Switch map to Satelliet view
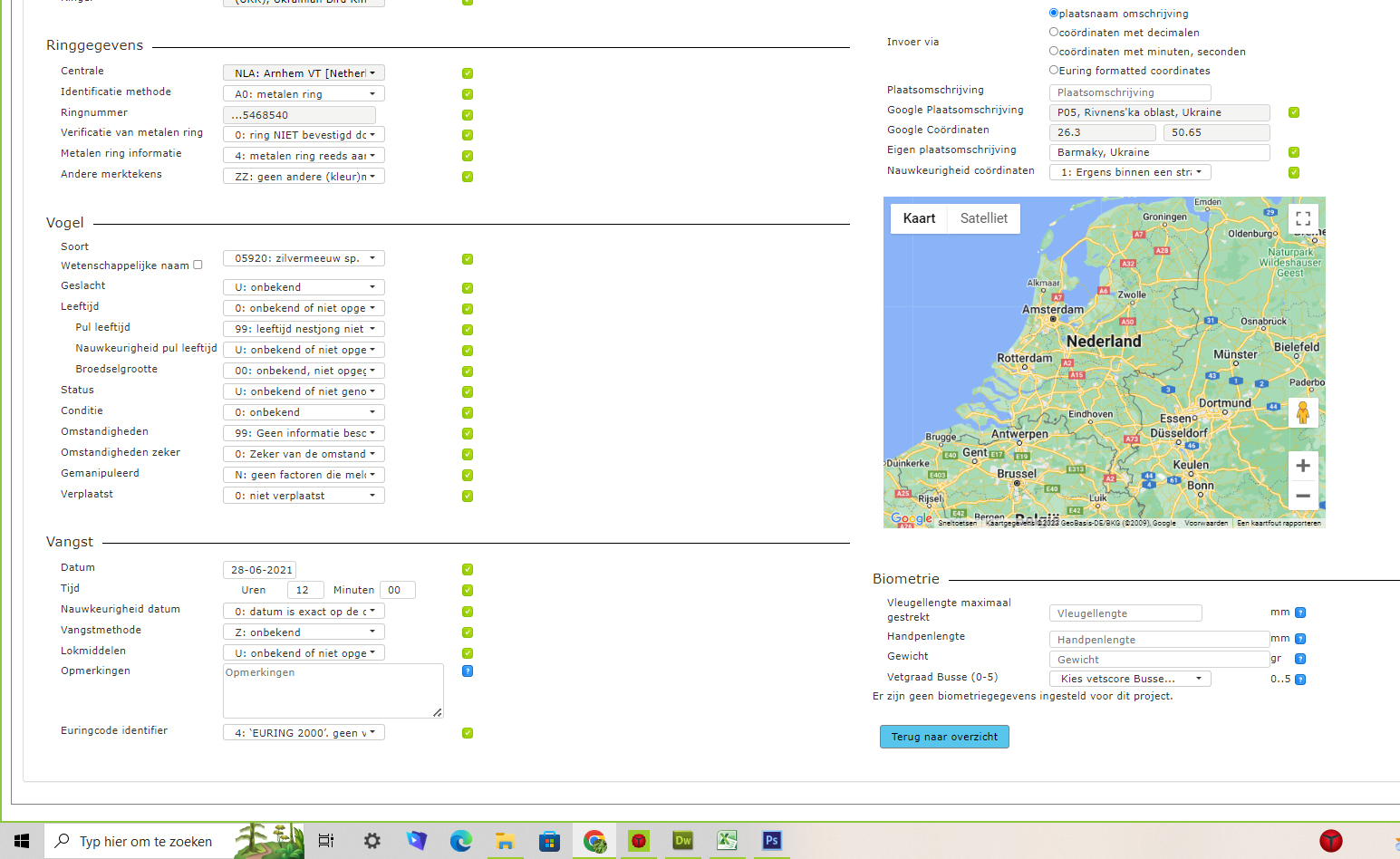 coord(983,218)
